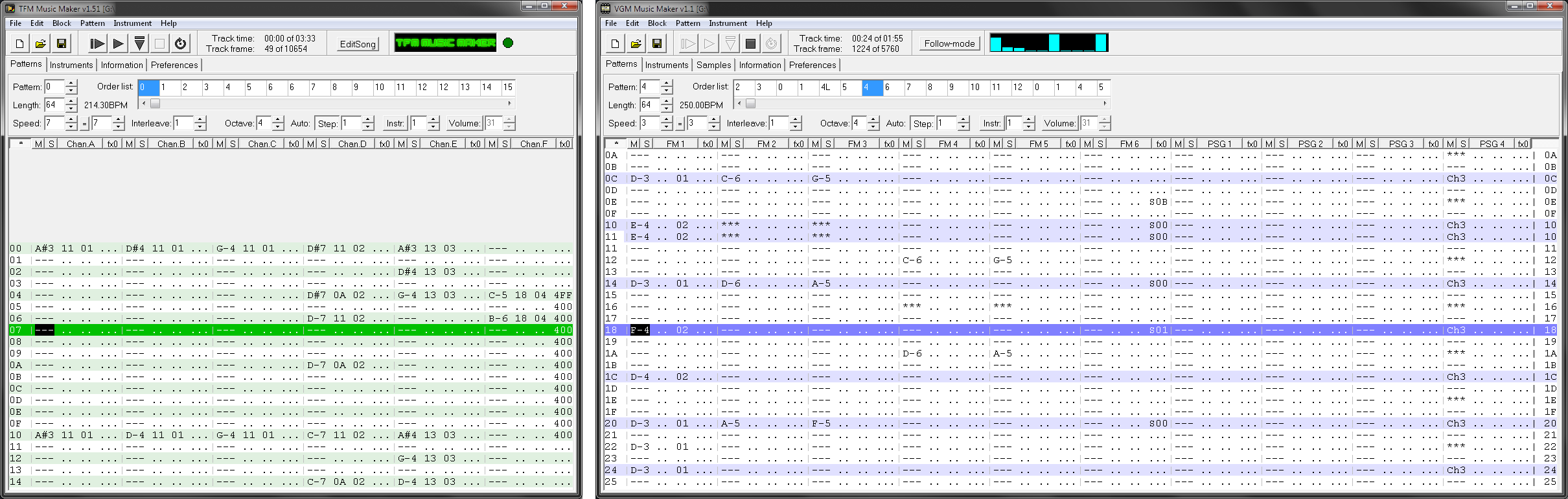Stop playback in TFM Music Maker toolbar
Image resolution: width=1568 pixels, height=499 pixels.
(x=159, y=43)
